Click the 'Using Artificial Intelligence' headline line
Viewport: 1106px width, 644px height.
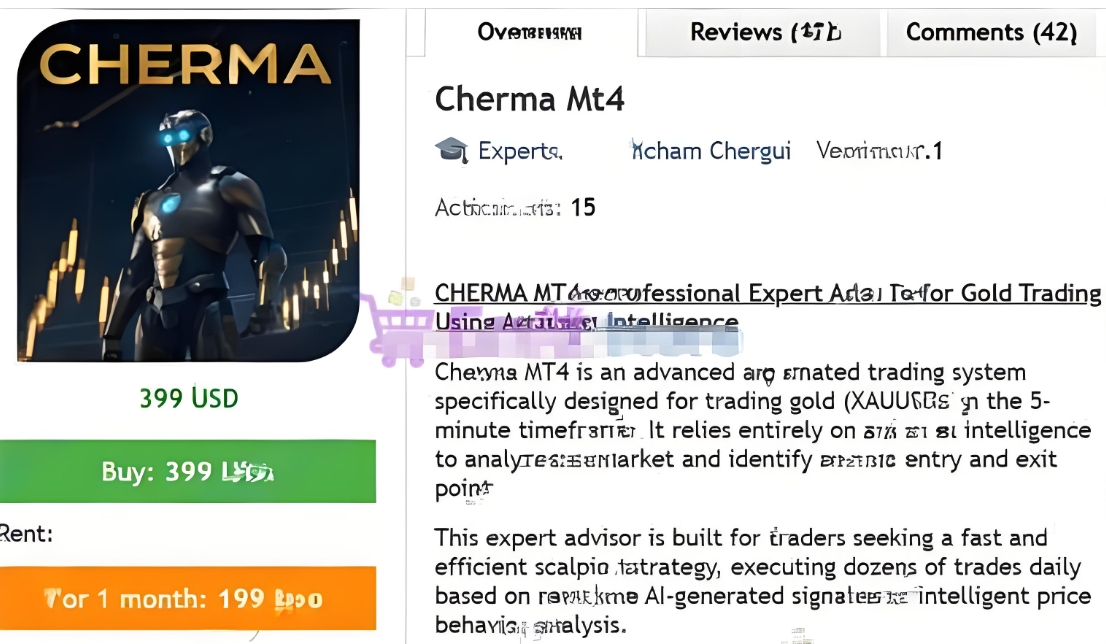pos(586,322)
